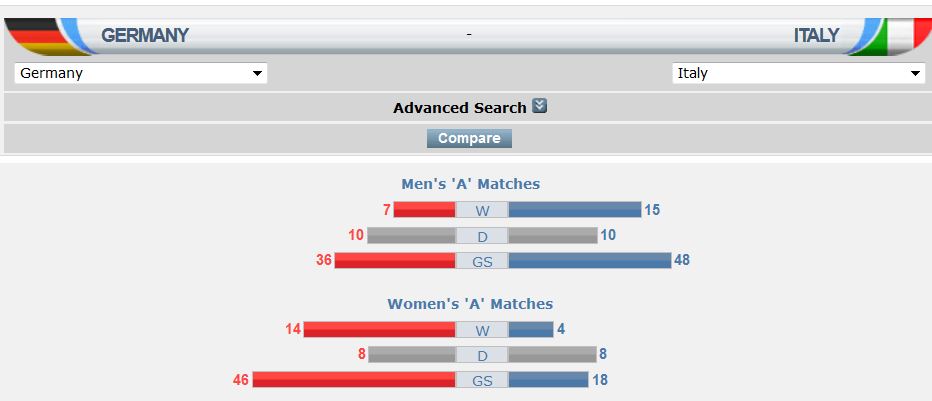Open the Germany team dropdown

141,73
